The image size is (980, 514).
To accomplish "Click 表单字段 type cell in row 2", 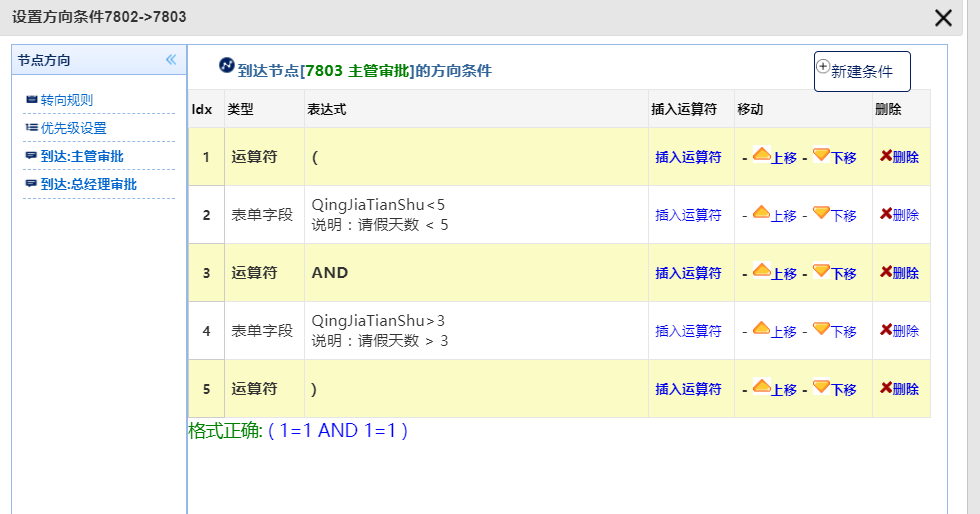I will pyautogui.click(x=262, y=215).
